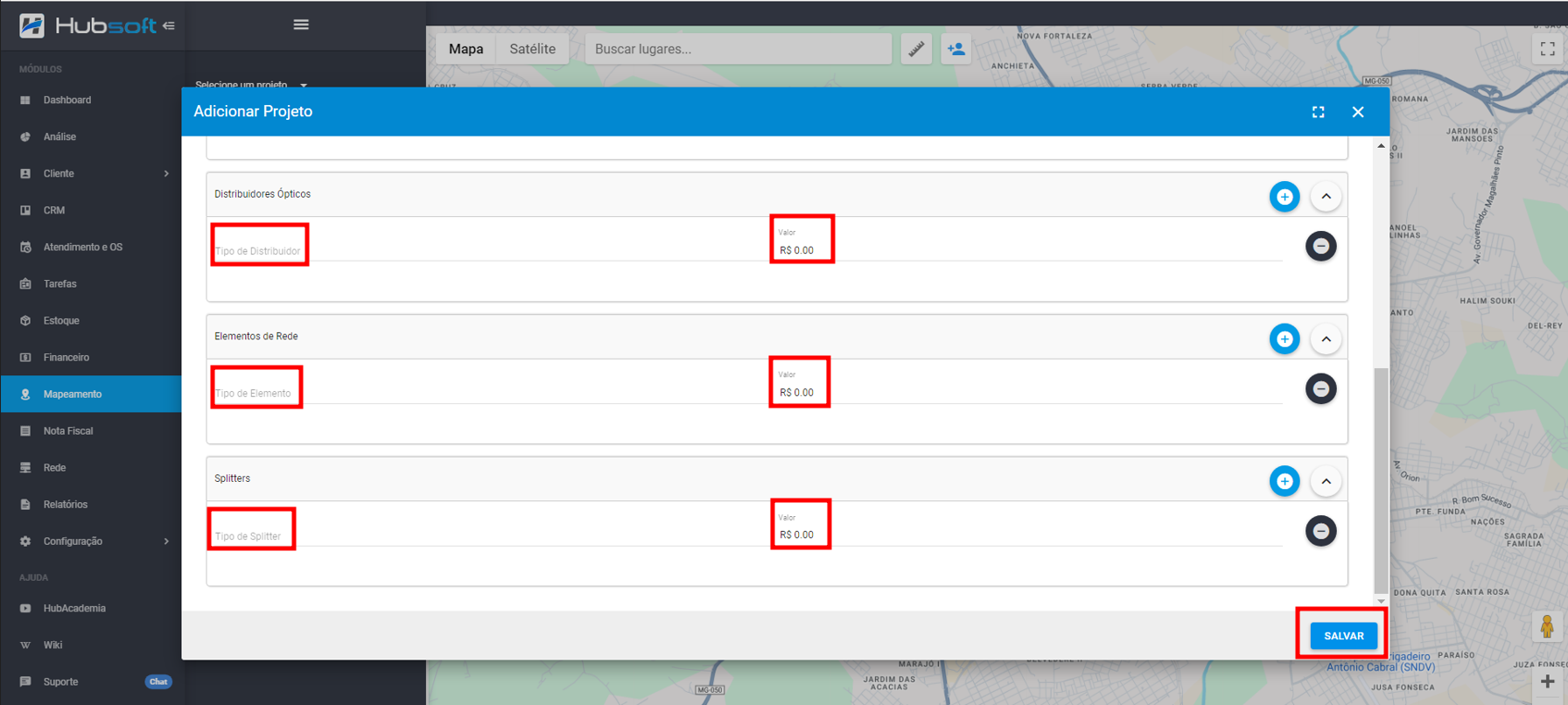Click the Chat badge next to Suporte

(158, 681)
